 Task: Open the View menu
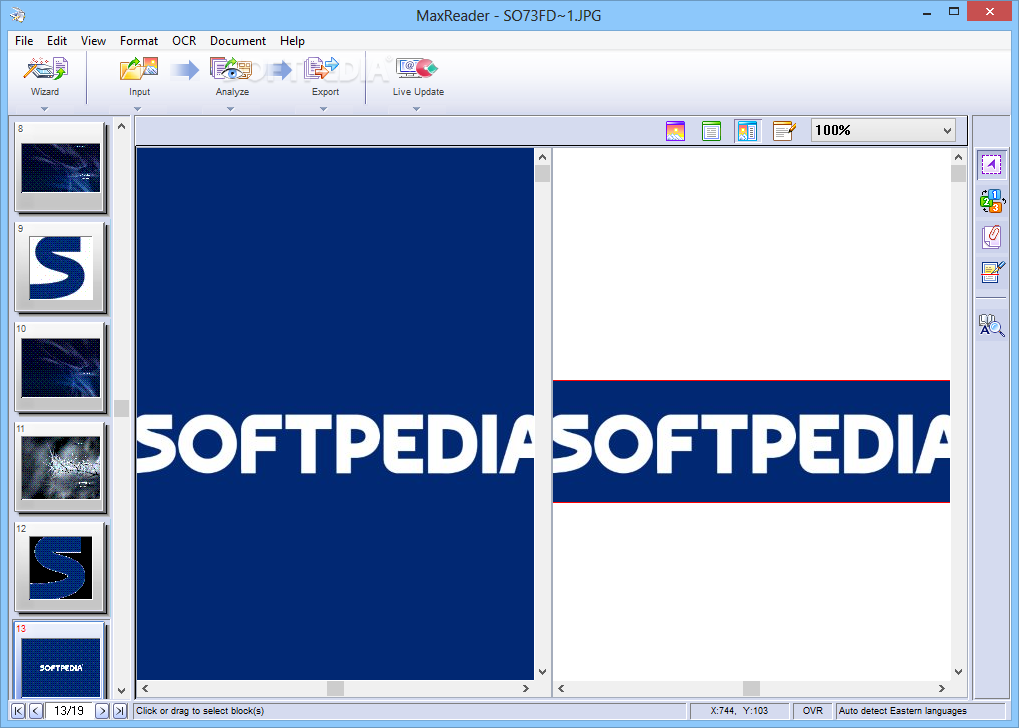click(93, 40)
